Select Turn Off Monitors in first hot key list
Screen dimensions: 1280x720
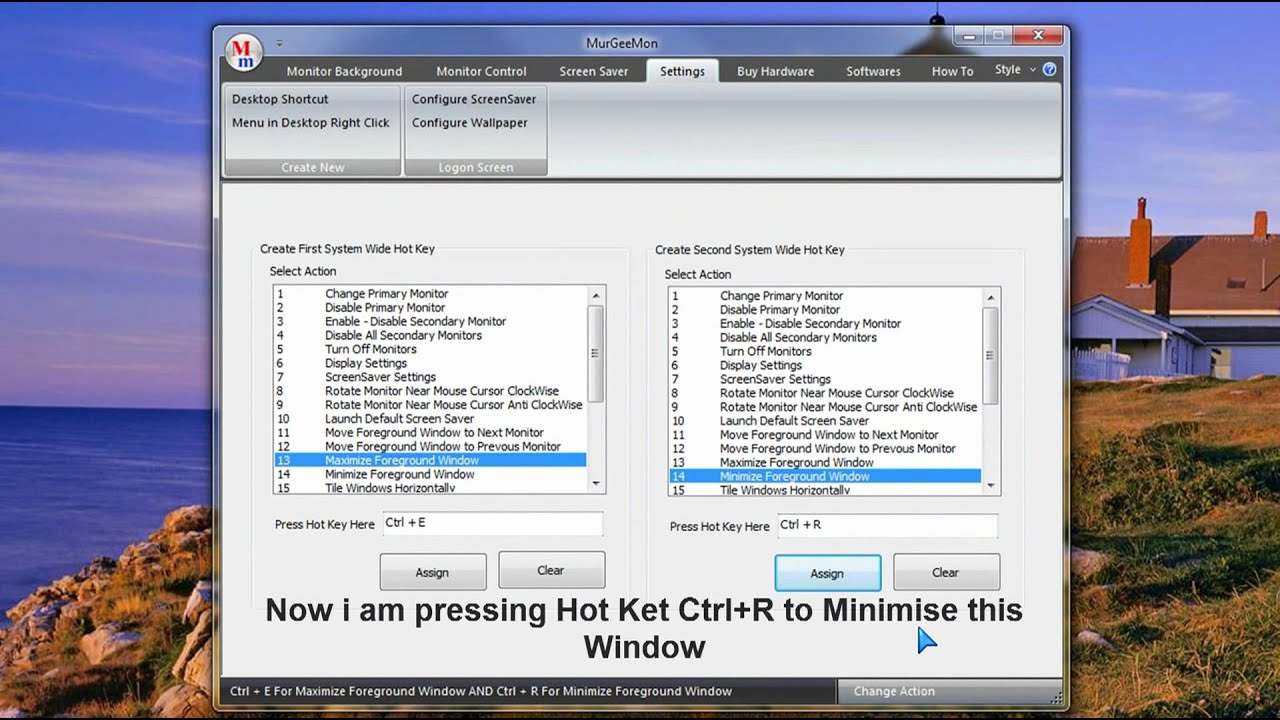pos(430,350)
